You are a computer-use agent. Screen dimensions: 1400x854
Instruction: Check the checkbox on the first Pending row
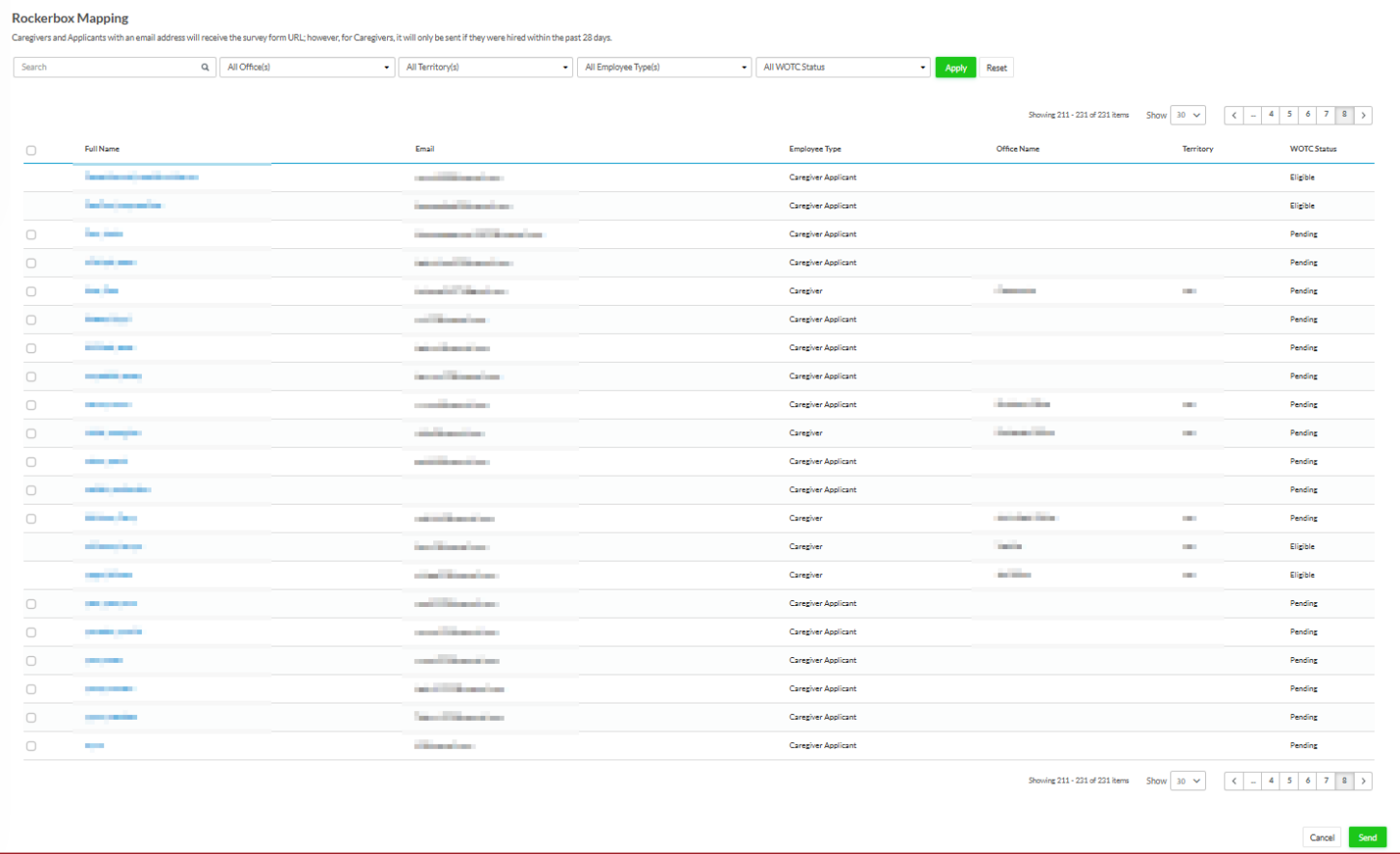point(30,234)
